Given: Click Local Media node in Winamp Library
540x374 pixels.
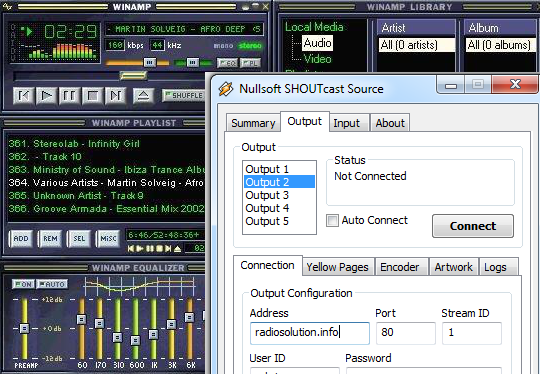Looking at the screenshot, I should pyautogui.click(x=314, y=27).
